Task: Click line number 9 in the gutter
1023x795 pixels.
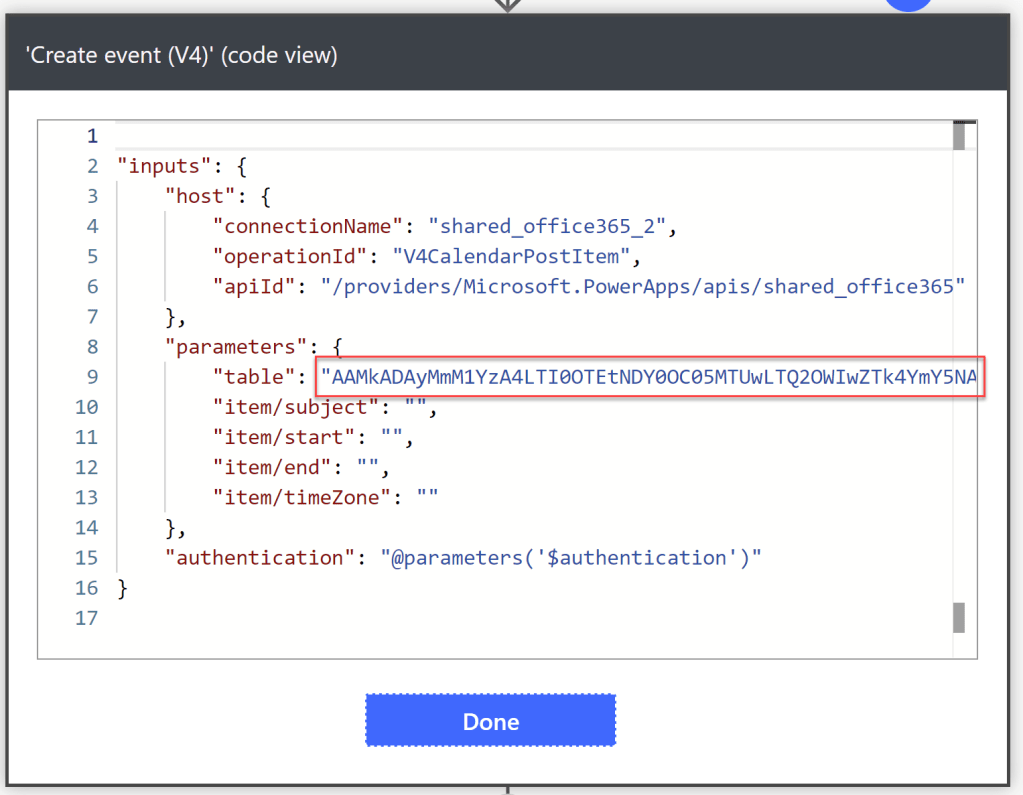Action: pos(93,378)
